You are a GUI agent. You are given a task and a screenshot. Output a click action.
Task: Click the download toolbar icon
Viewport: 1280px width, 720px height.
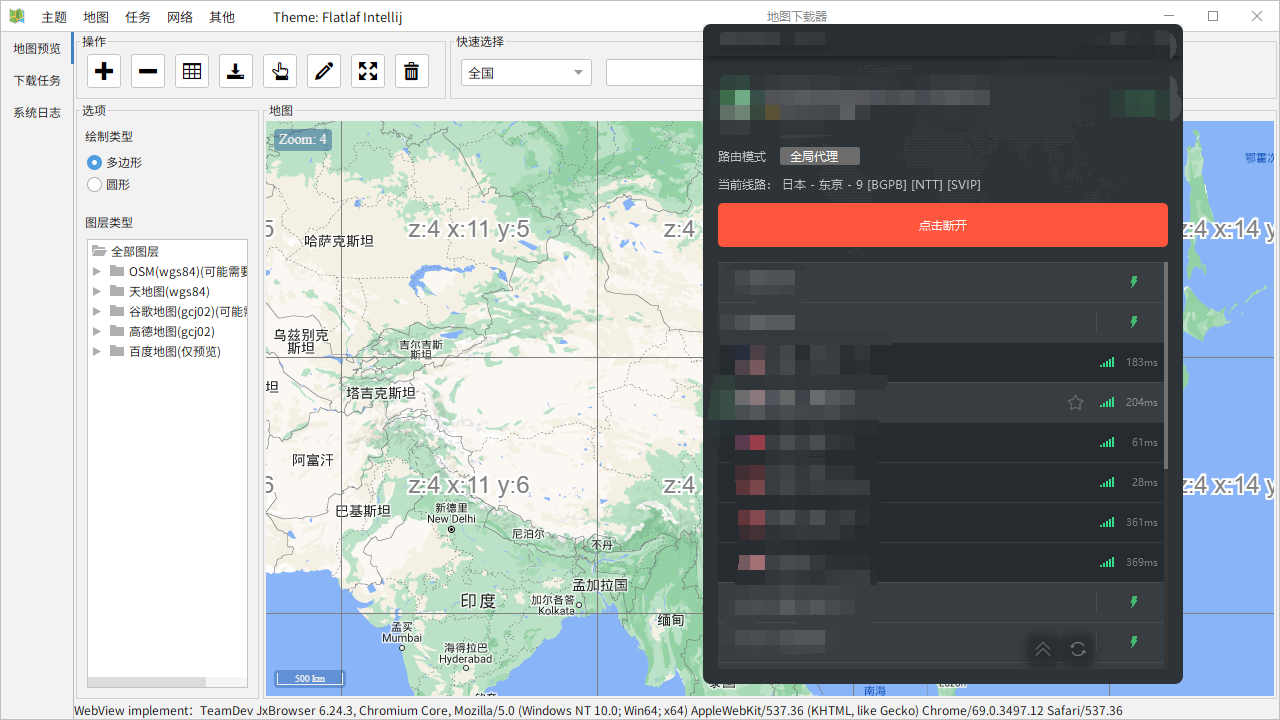point(236,71)
